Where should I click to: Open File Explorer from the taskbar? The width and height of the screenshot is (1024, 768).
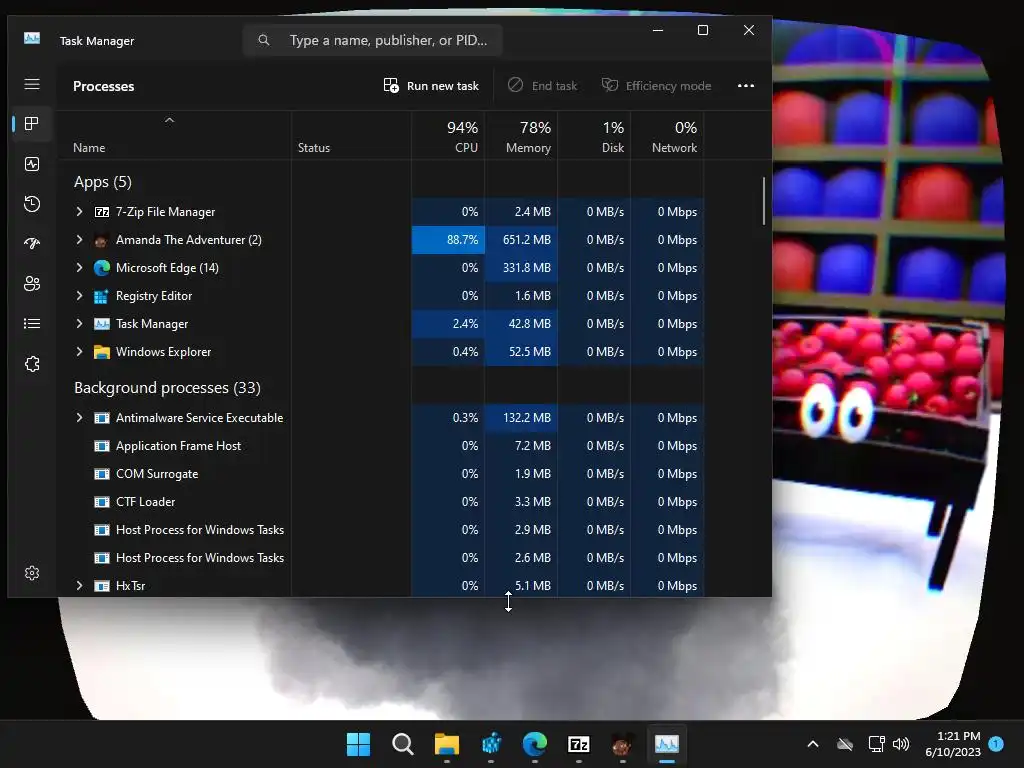click(x=447, y=744)
